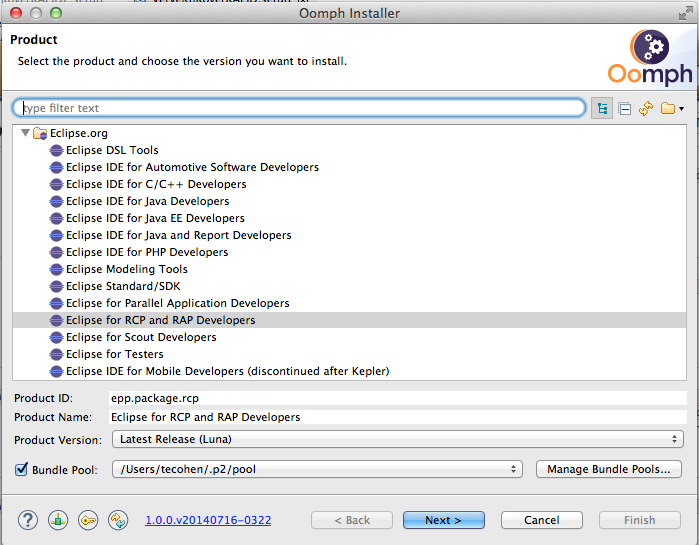Click the Eclipse IDE for PHP Developers icon
The width and height of the screenshot is (699, 545).
pyautogui.click(x=56, y=253)
